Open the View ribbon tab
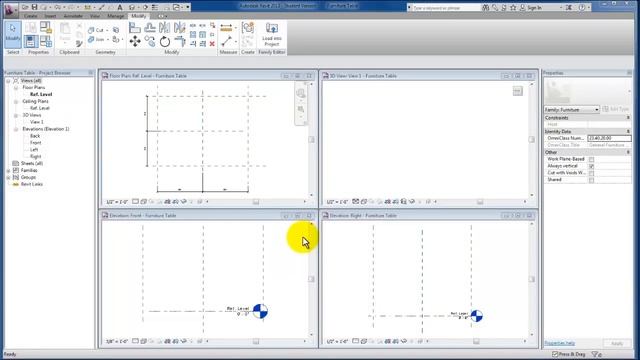 click(x=95, y=16)
